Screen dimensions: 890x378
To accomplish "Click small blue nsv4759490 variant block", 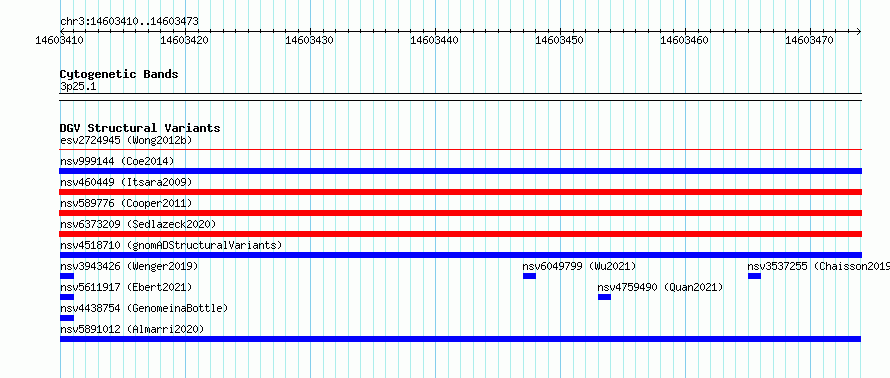I will [x=604, y=297].
